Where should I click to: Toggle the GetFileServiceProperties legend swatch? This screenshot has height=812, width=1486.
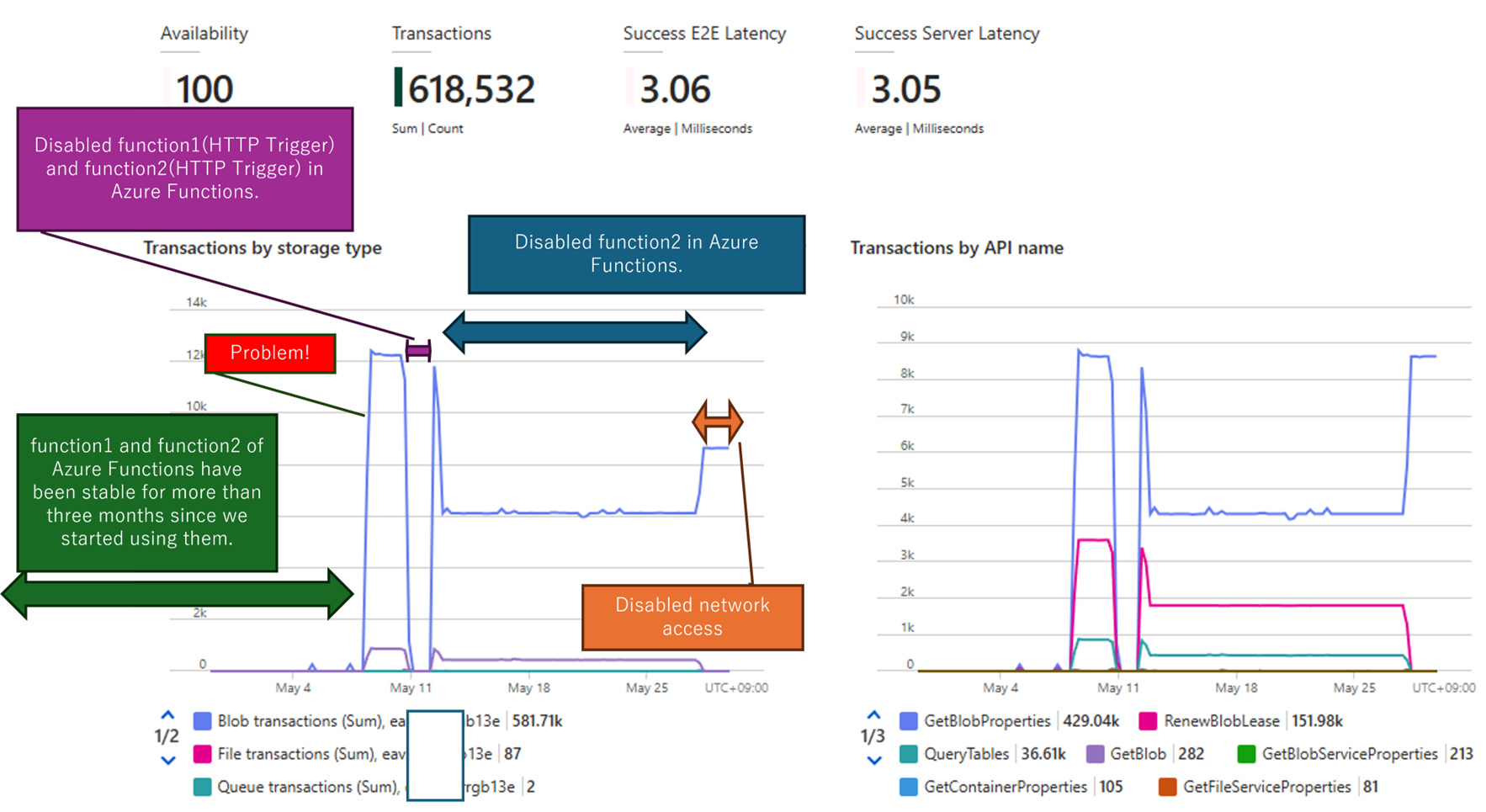pyautogui.click(x=1167, y=787)
